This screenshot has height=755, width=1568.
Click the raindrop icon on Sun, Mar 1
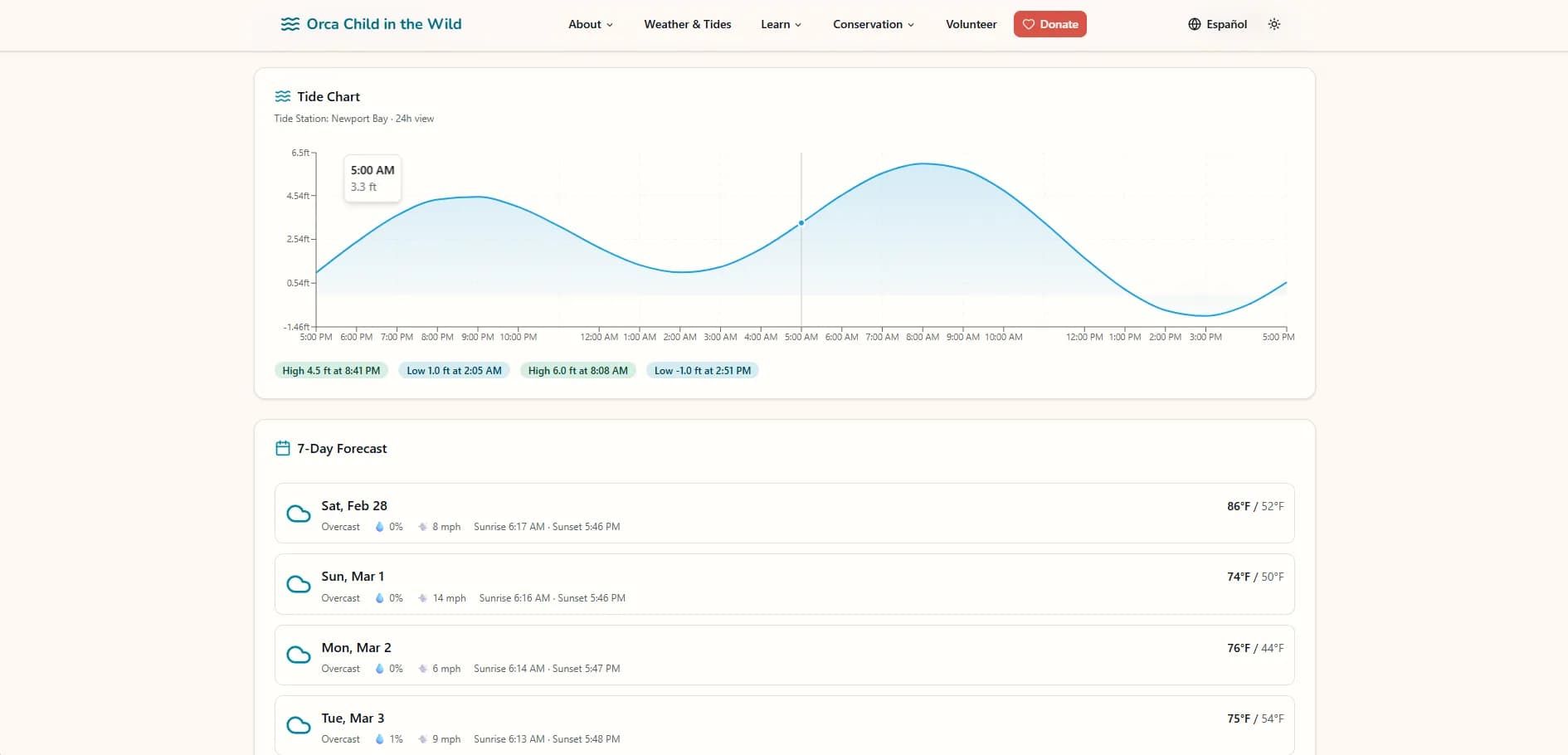pos(380,598)
